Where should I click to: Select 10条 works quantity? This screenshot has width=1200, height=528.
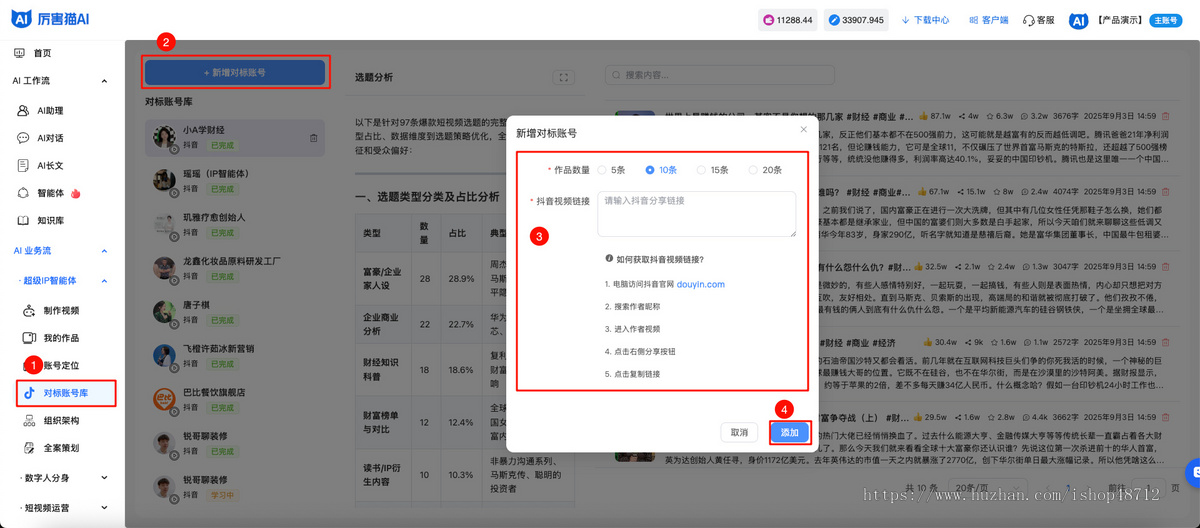661,170
